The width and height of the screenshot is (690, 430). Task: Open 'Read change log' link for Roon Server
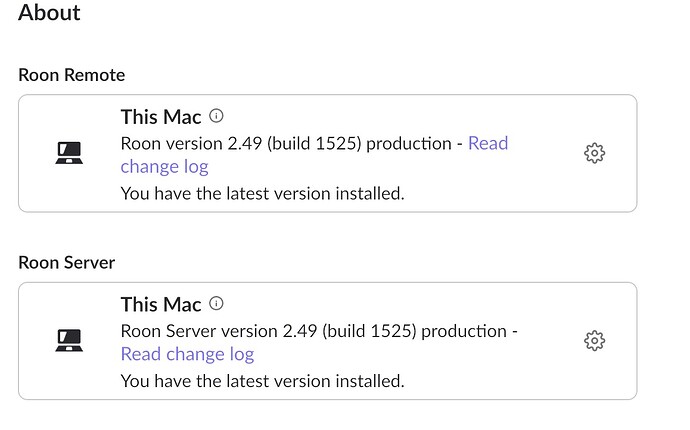pos(187,354)
